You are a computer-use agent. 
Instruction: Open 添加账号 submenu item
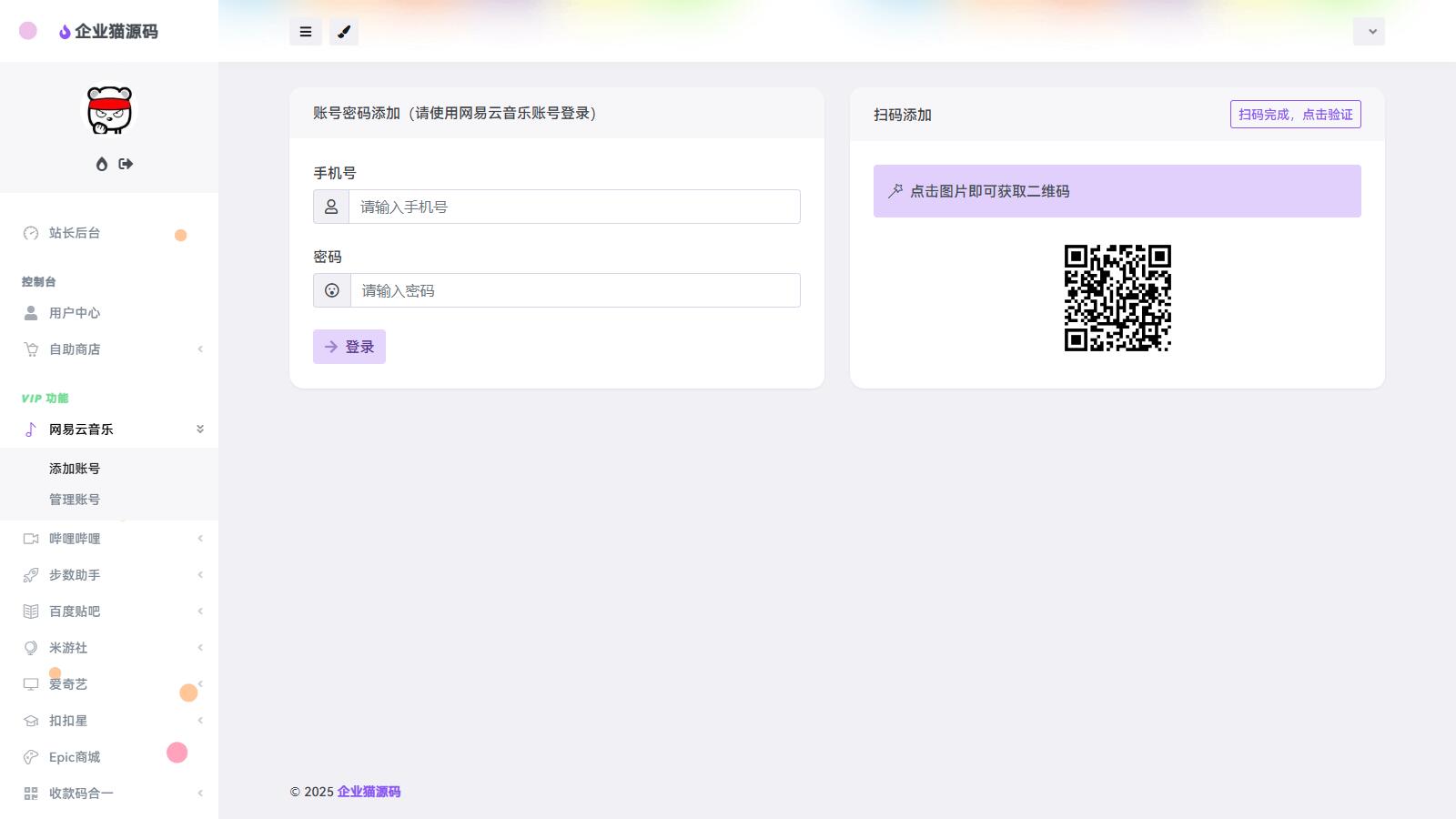pyautogui.click(x=75, y=469)
